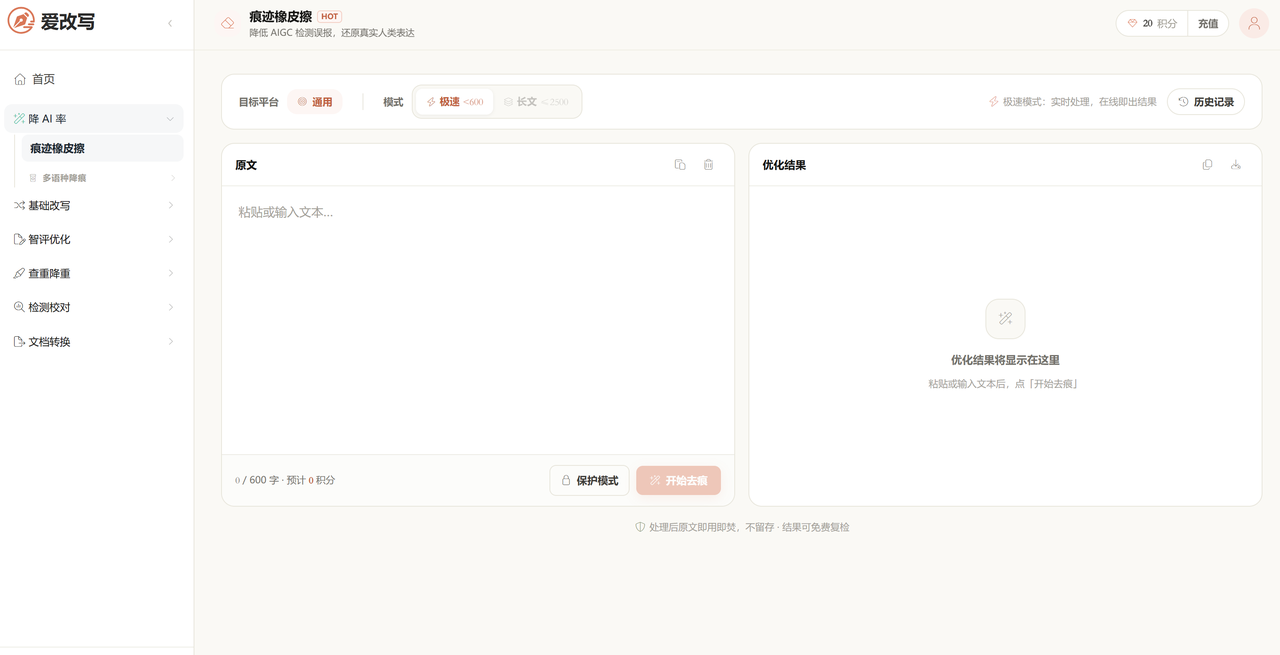Image resolution: width=1280 pixels, height=655 pixels.
Task: Toggle 保护模式 protection mode
Action: pyautogui.click(x=589, y=480)
